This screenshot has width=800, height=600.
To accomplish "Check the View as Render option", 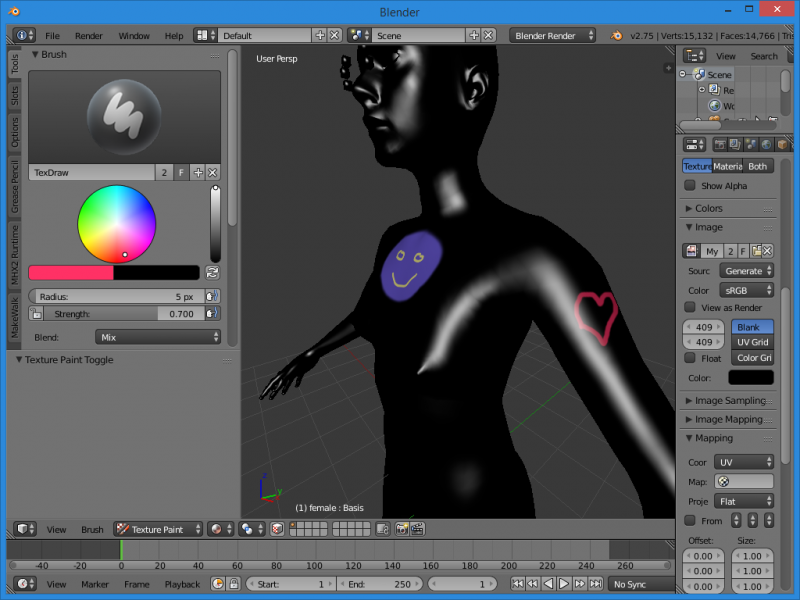I will coord(690,307).
